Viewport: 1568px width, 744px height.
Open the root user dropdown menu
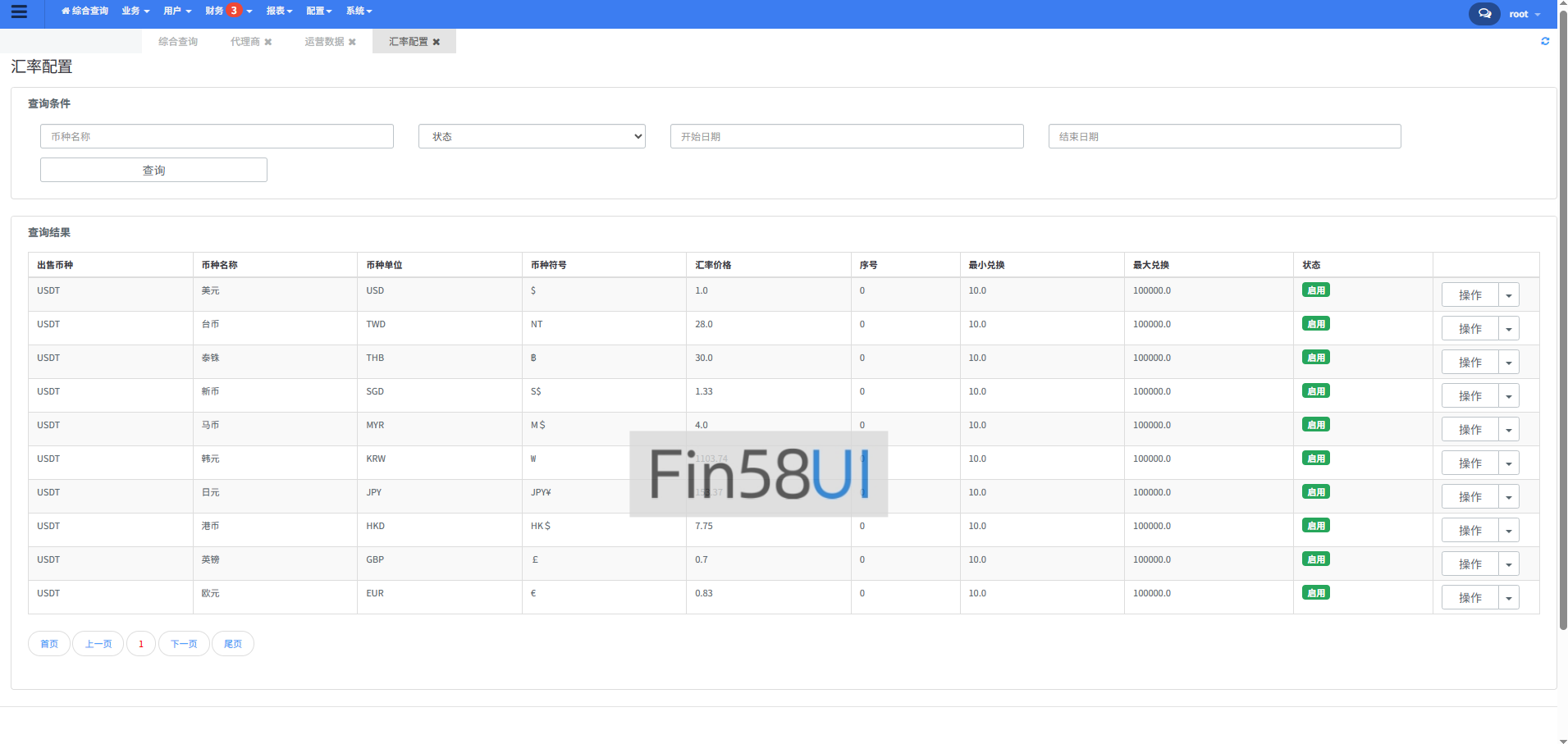1524,14
